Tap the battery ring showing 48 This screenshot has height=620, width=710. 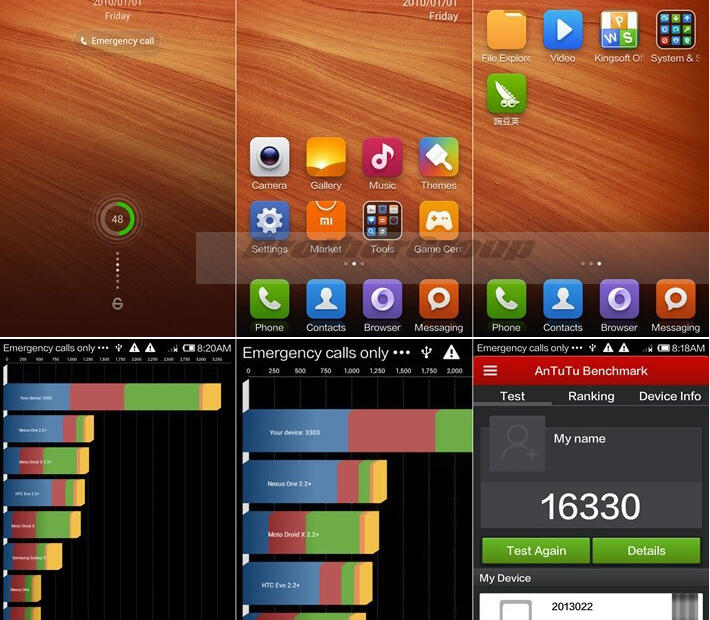click(x=117, y=219)
